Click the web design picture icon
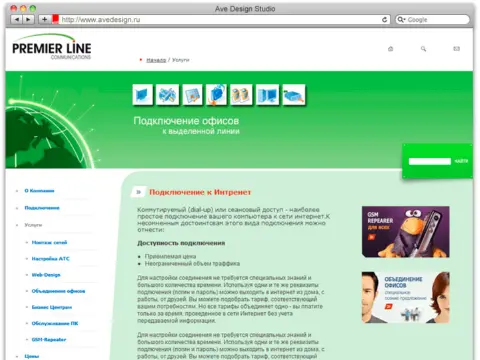This screenshot has height=360, width=480. point(192,95)
